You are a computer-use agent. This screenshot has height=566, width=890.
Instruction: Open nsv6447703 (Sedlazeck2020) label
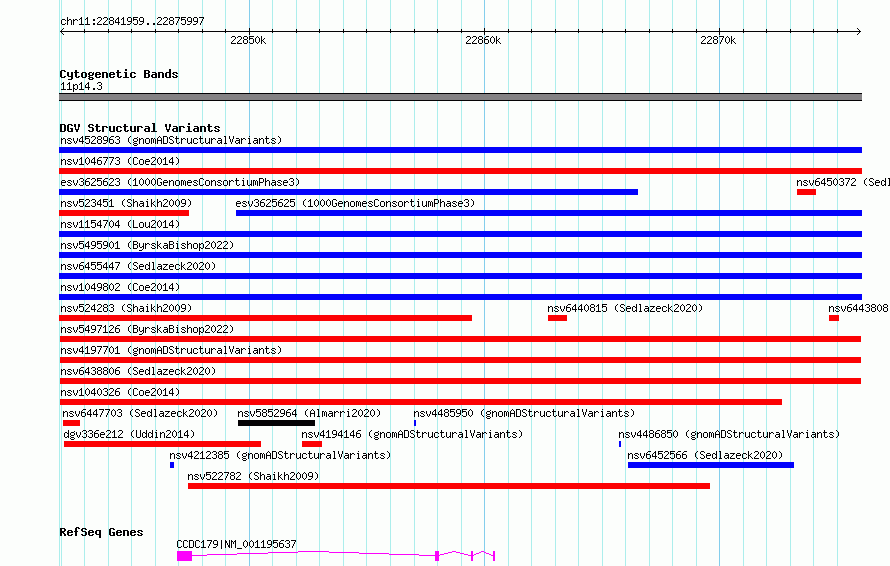(140, 413)
